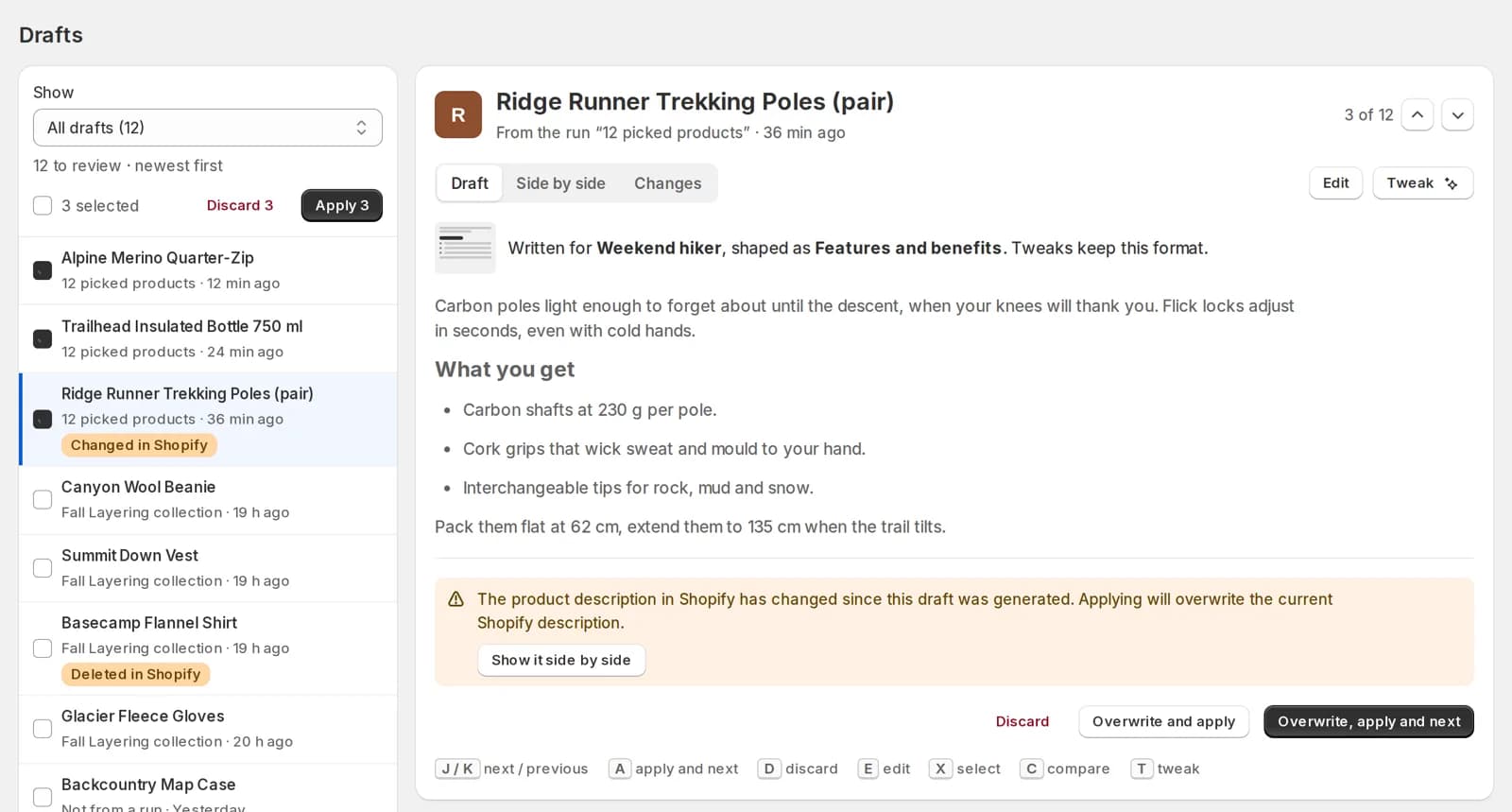Screen dimensions: 1512x812
Task: Open the Basecamp Flannel Shirt draft
Action: 208,648
